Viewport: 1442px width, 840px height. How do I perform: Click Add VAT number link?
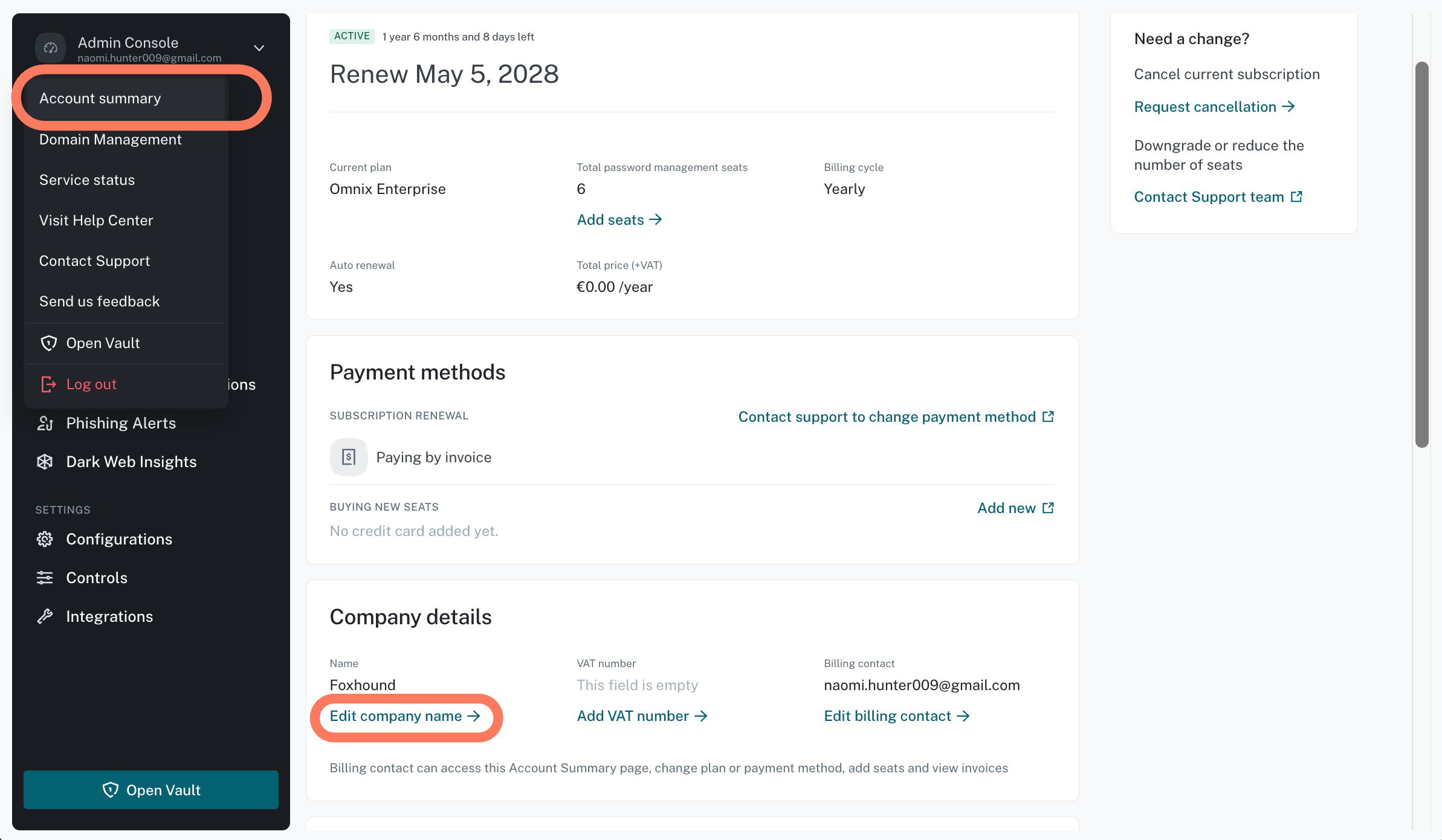(642, 716)
